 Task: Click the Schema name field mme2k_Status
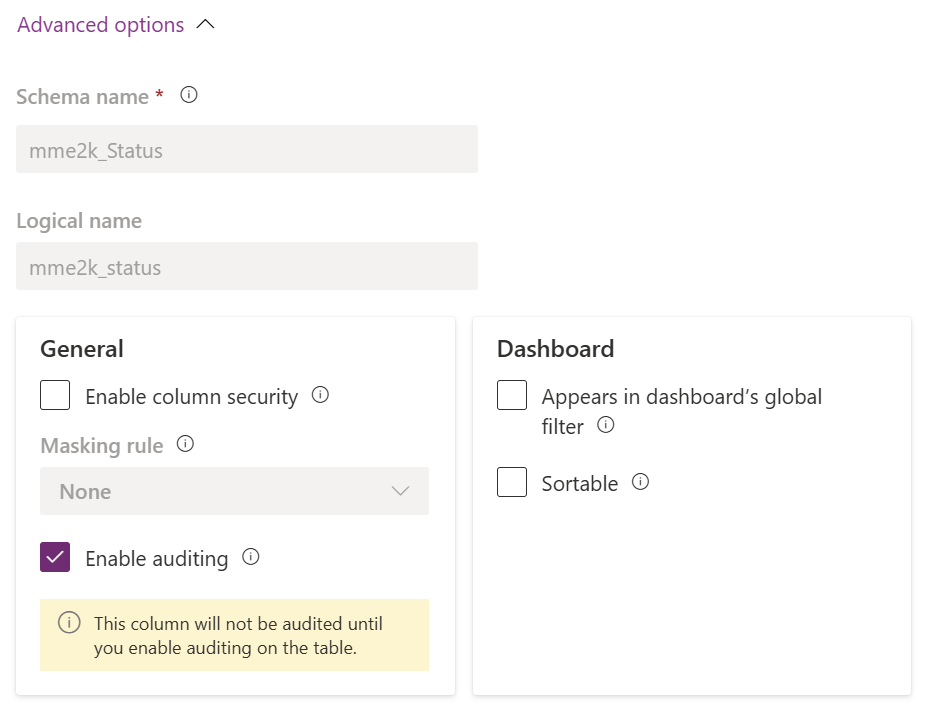(x=247, y=149)
